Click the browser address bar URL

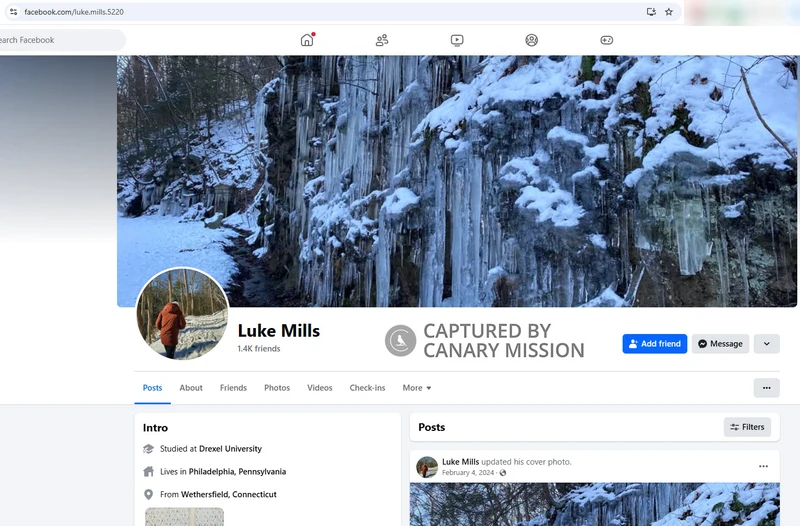tap(74, 12)
